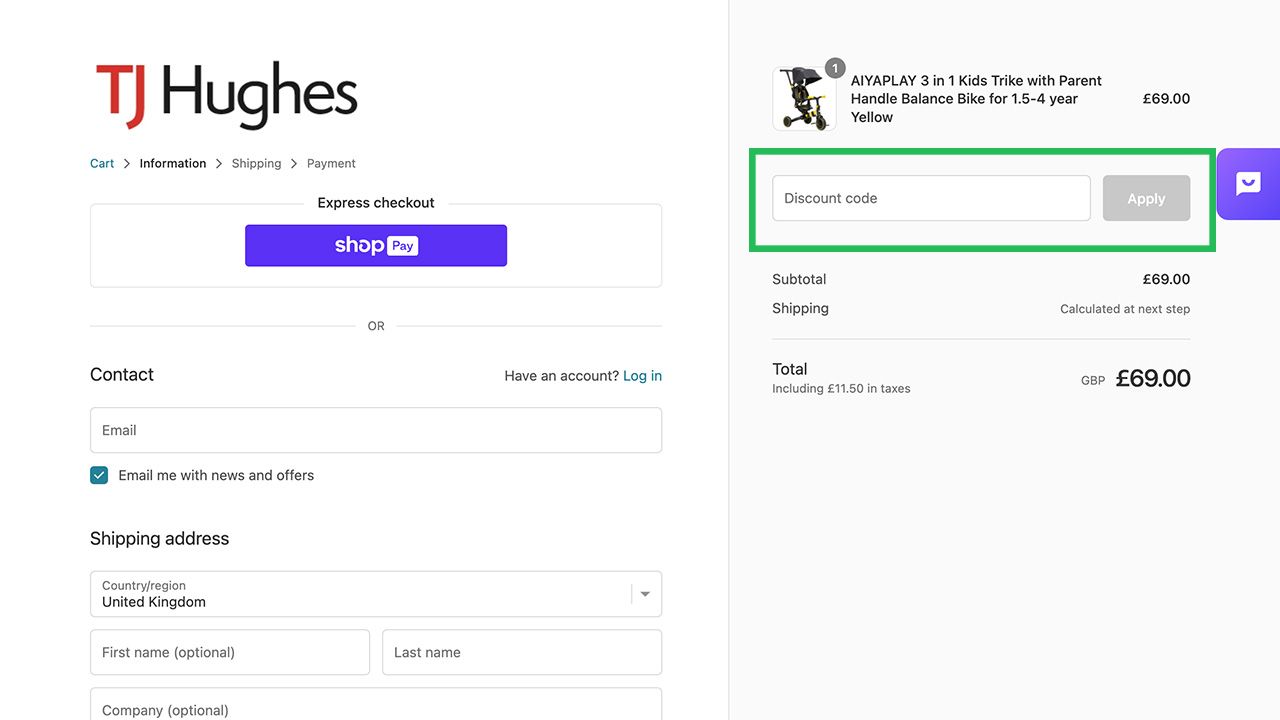Focus the Last name field

(522, 652)
